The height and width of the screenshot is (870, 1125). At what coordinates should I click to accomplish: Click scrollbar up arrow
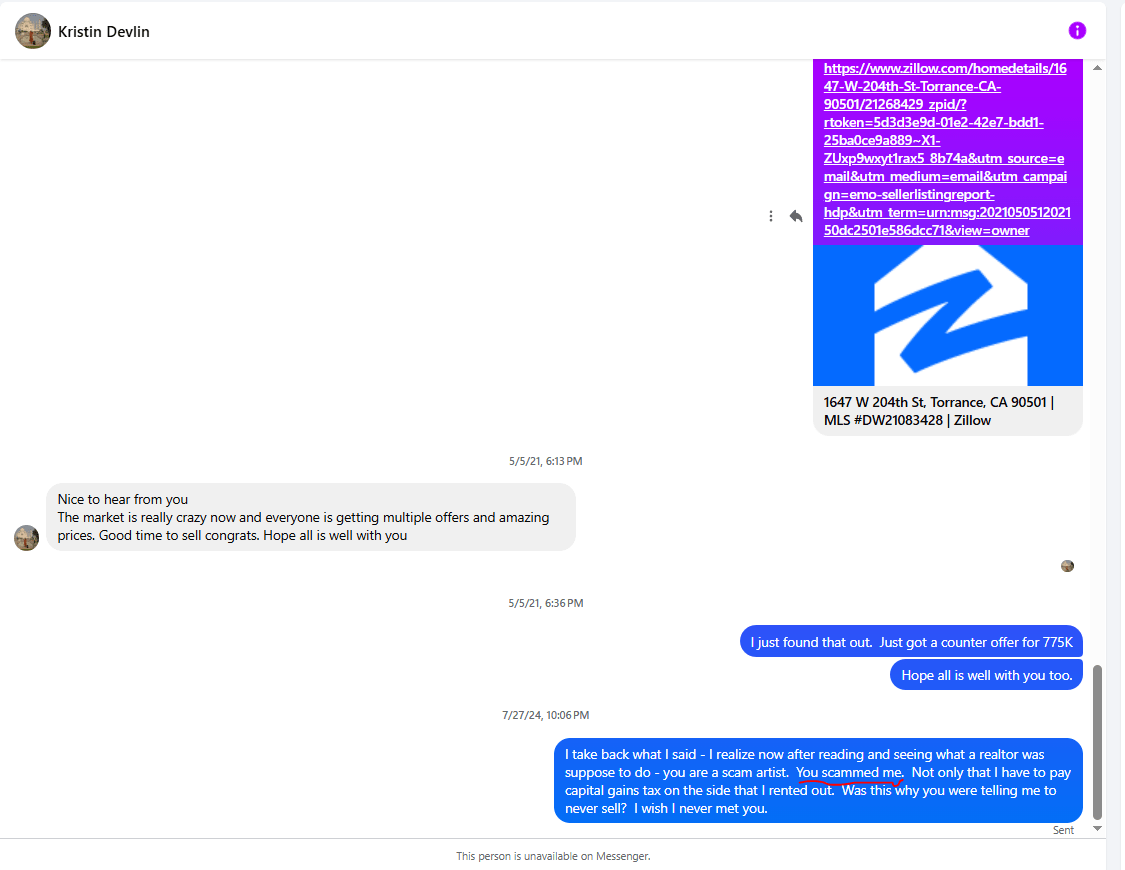1097,68
